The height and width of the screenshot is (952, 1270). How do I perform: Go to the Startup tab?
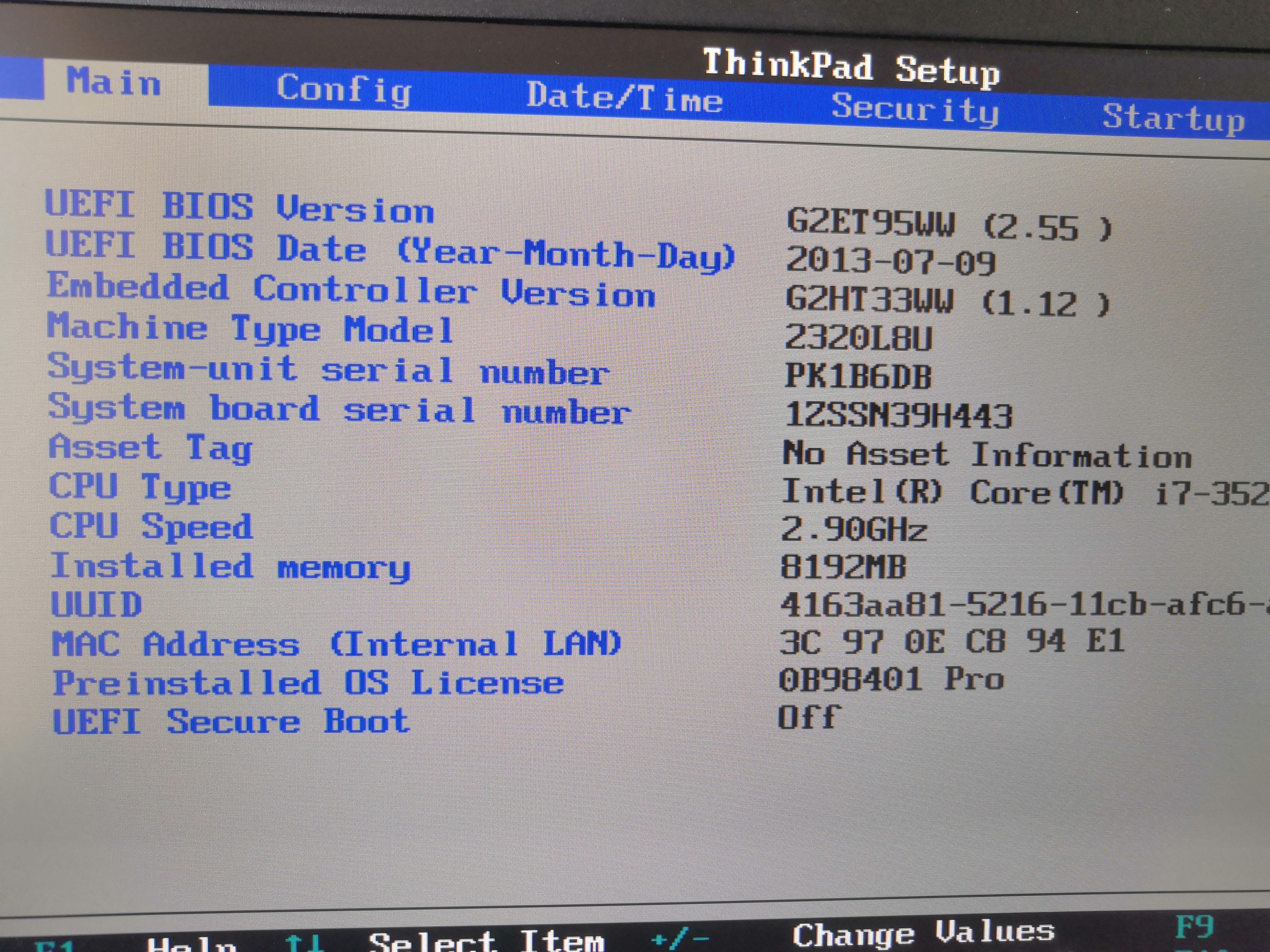[x=1174, y=118]
